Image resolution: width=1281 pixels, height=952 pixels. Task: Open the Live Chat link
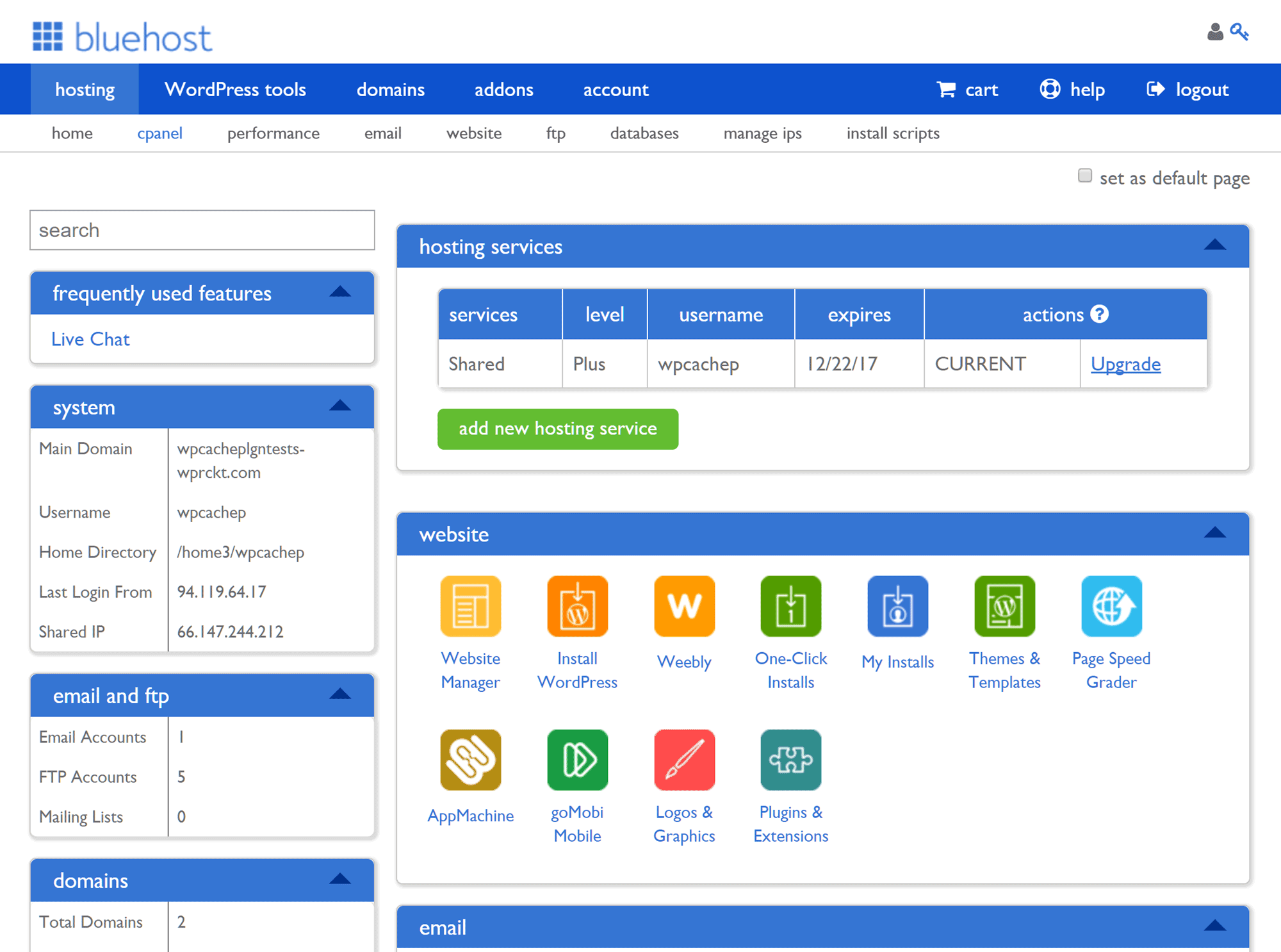click(90, 339)
